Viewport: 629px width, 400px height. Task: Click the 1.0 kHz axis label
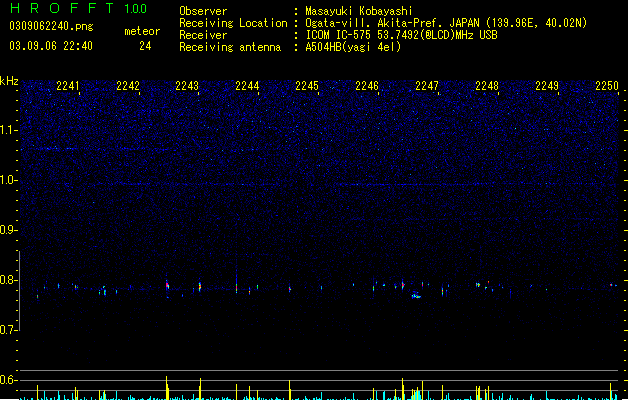[9, 180]
